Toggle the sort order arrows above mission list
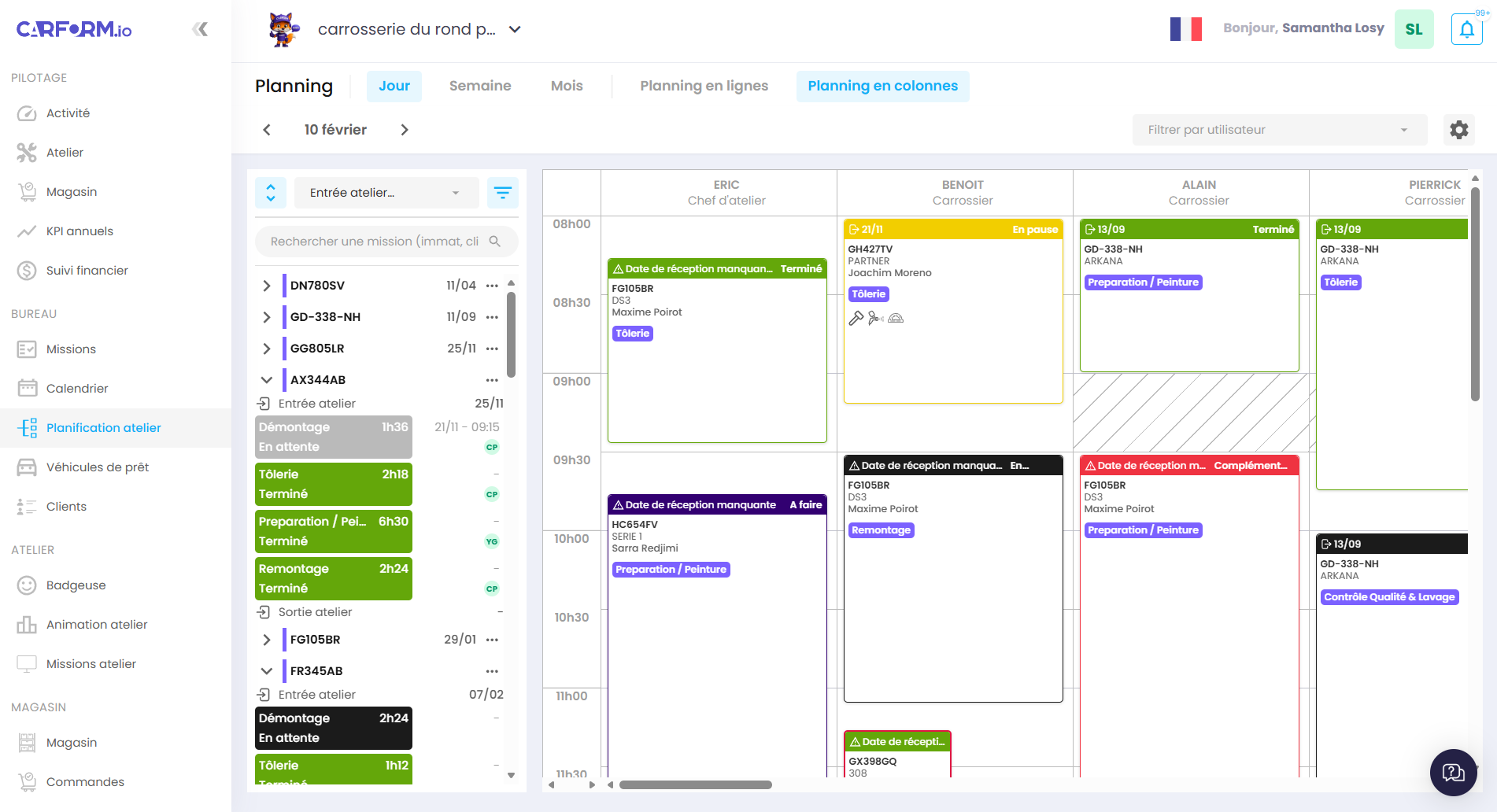This screenshot has height=812, width=1497. tap(270, 192)
